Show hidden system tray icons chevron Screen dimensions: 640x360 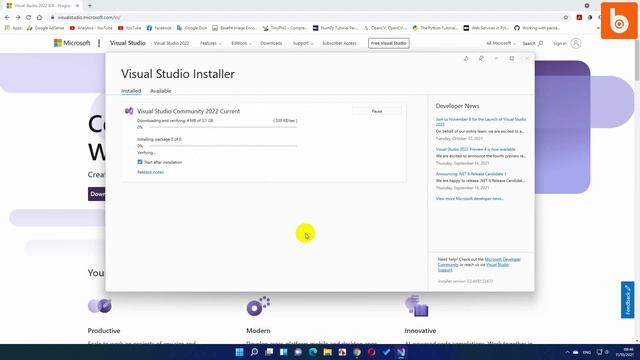(x=567, y=352)
